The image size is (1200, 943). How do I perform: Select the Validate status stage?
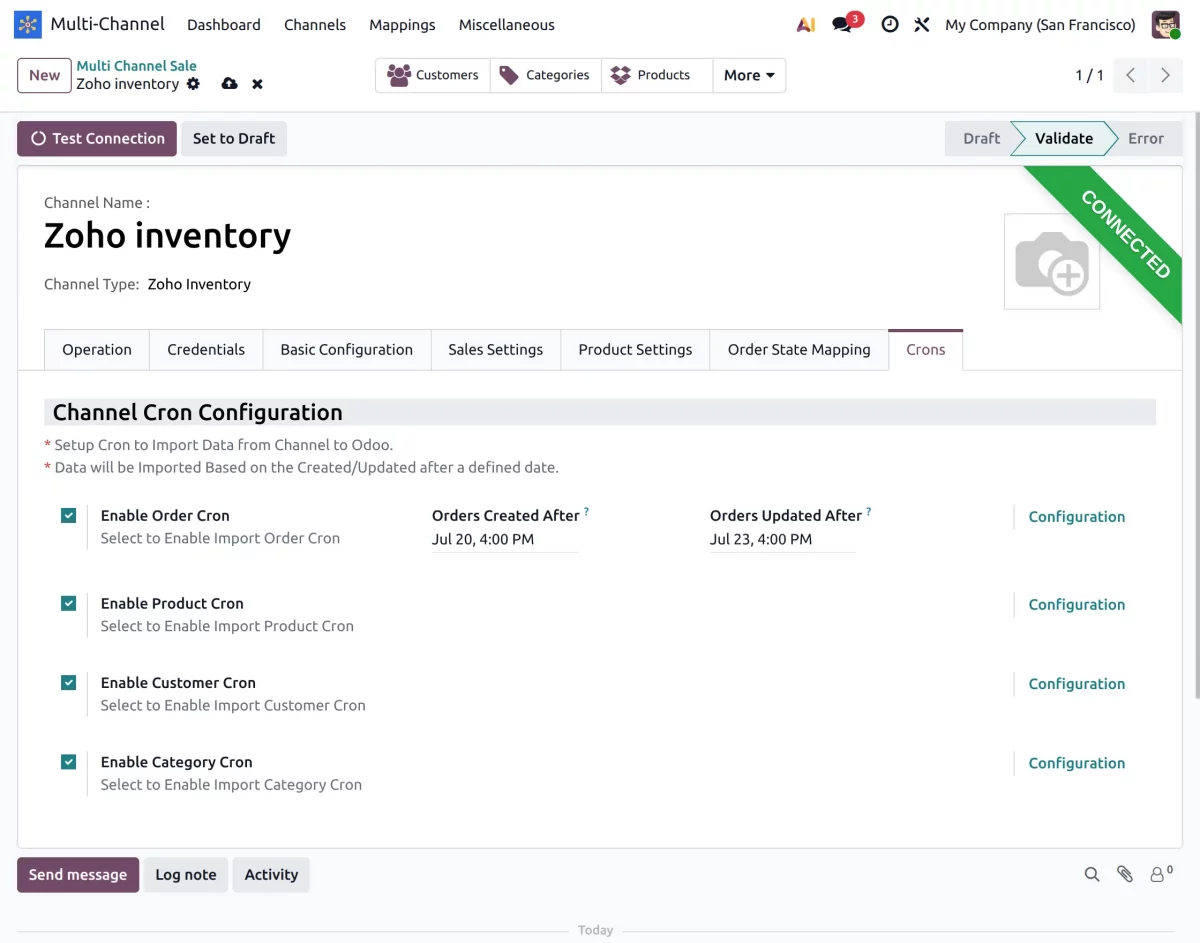click(x=1064, y=139)
